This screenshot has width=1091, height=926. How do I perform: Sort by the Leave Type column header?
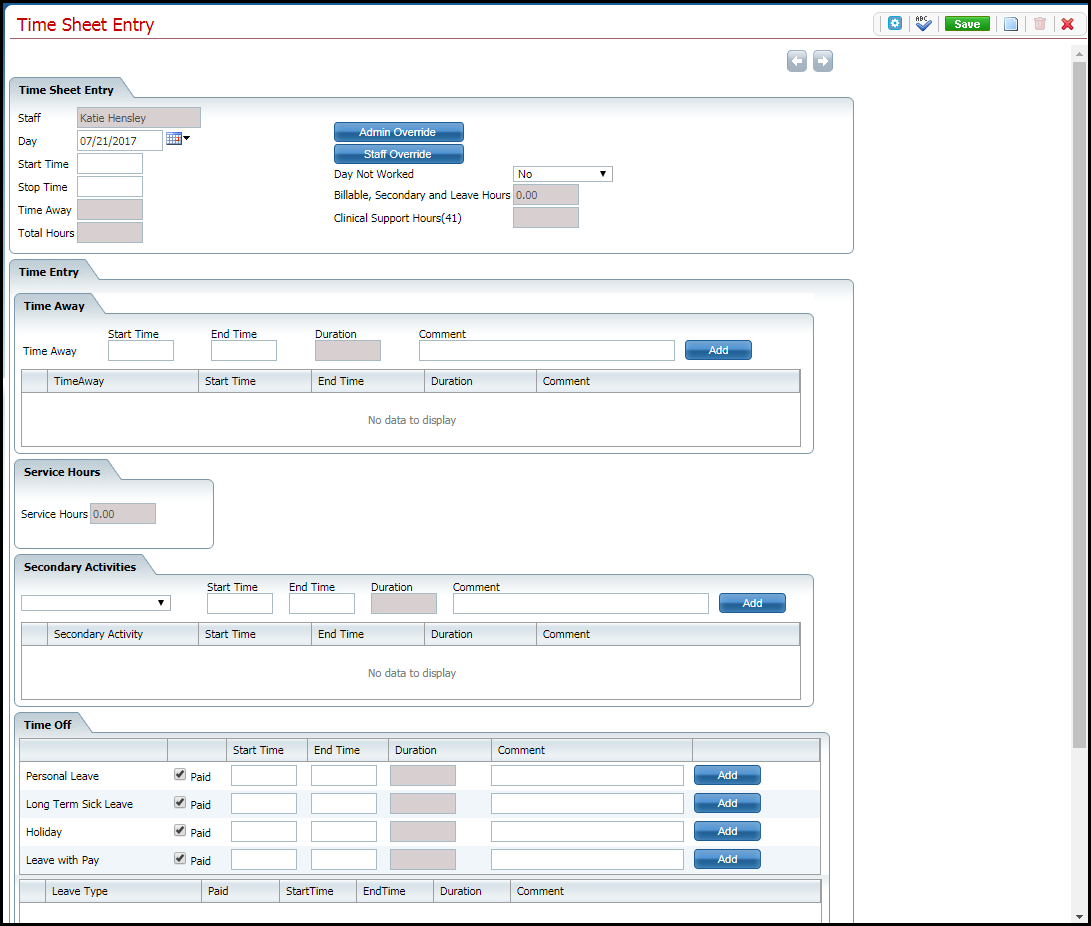(x=80, y=891)
